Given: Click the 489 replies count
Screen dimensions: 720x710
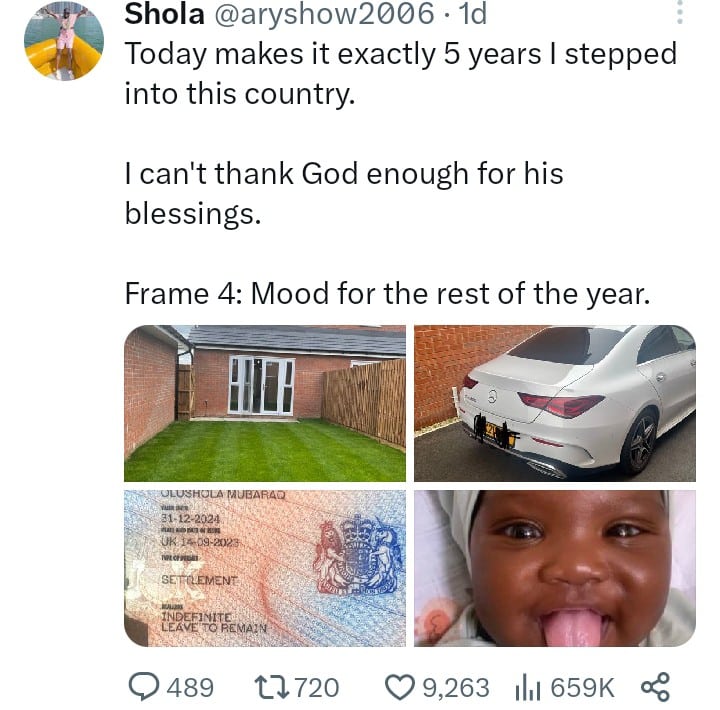Looking at the screenshot, I should point(189,687).
